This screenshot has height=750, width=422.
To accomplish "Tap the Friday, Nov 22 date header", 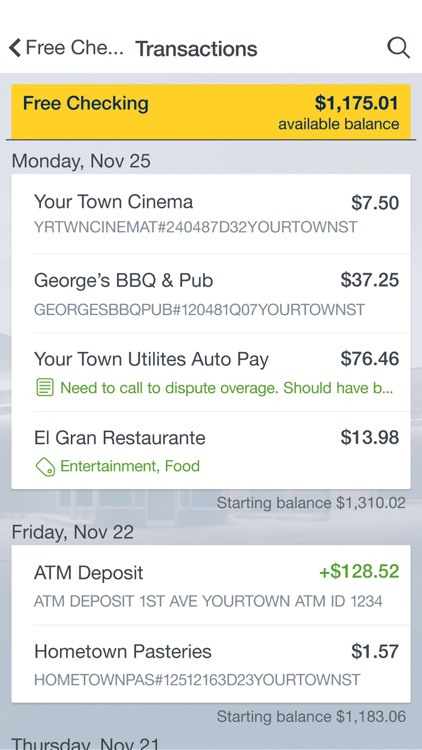I will (73, 532).
